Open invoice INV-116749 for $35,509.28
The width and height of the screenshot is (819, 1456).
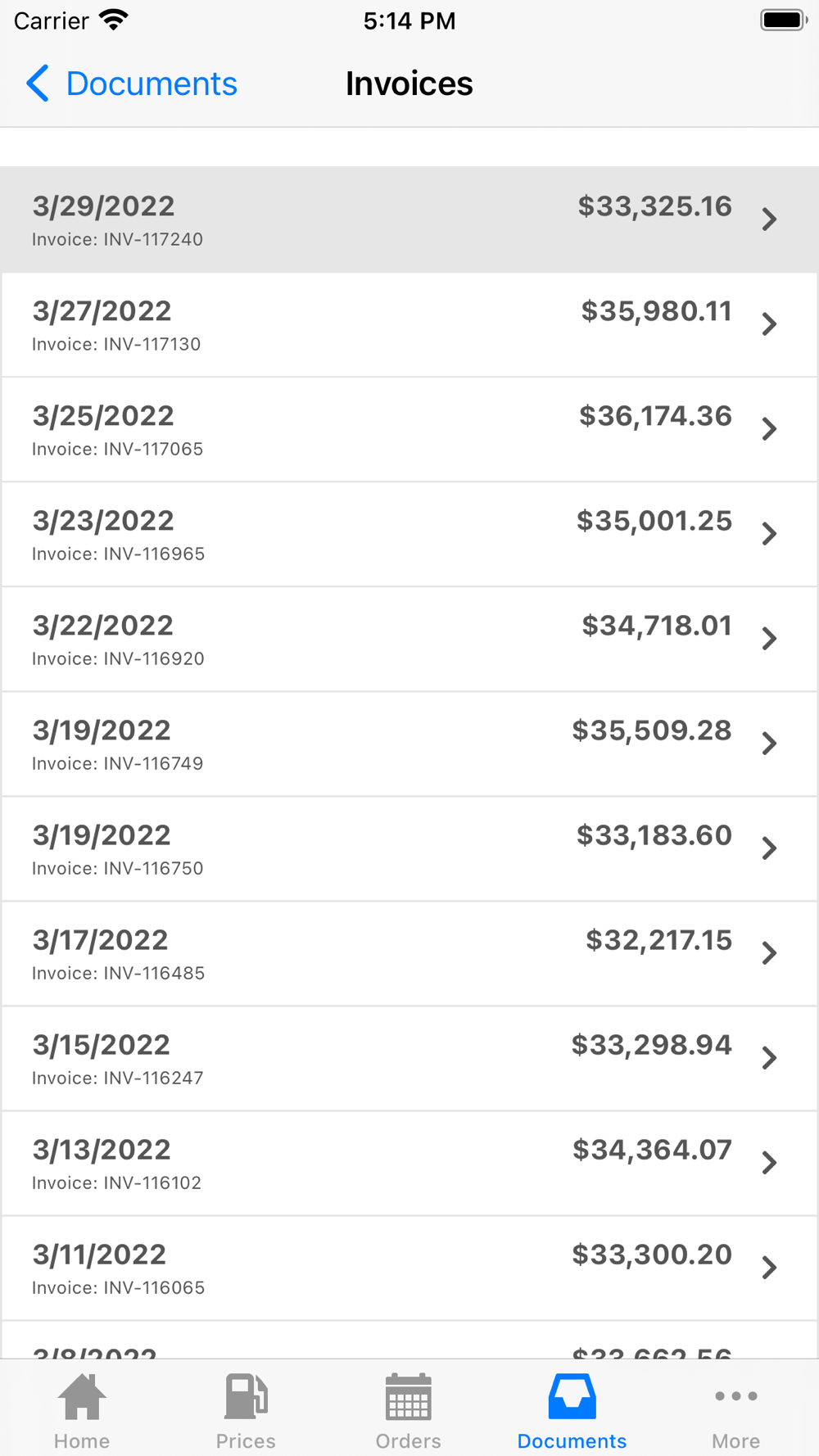pyautogui.click(x=409, y=744)
